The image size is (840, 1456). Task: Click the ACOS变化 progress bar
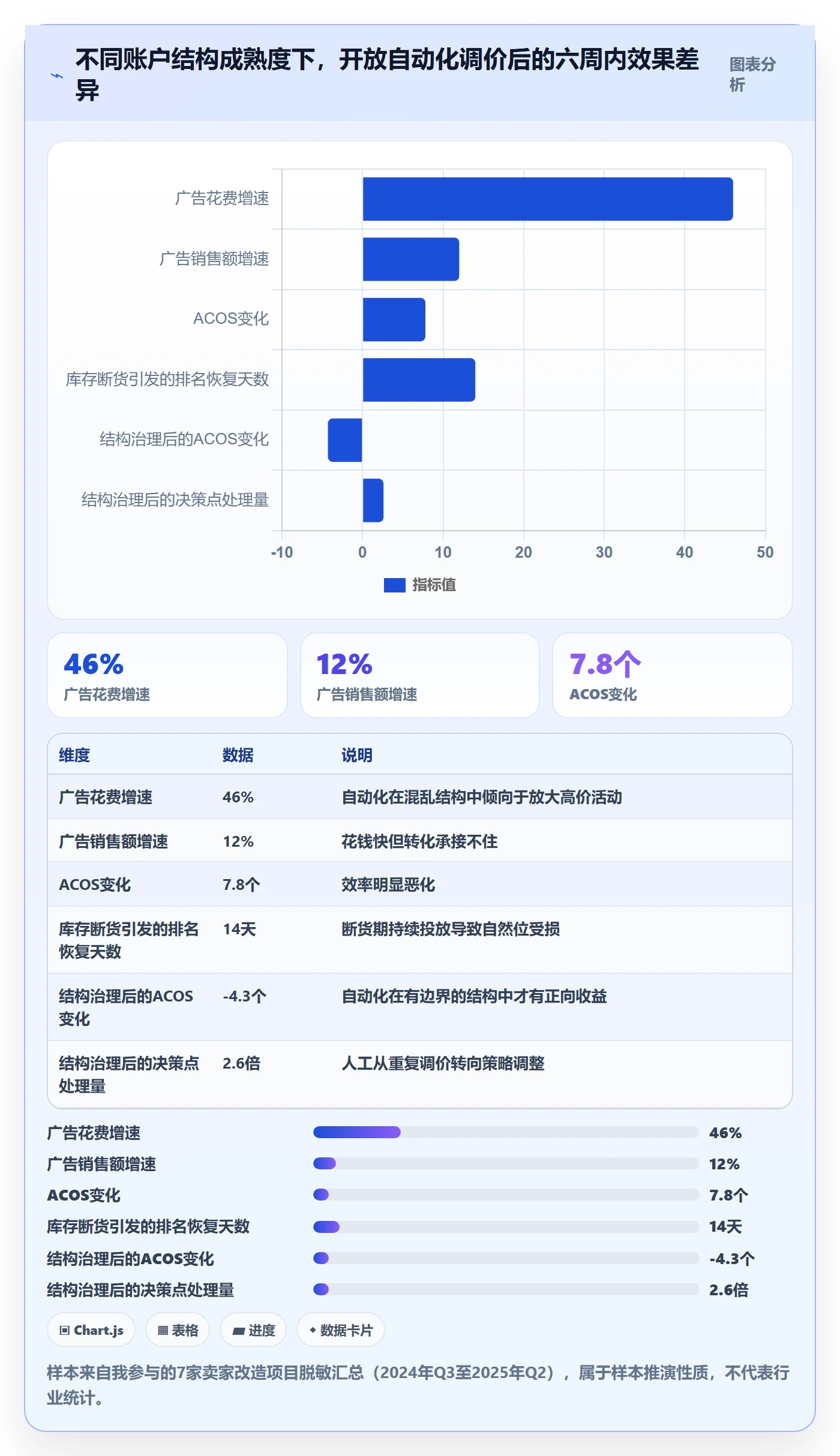tap(506, 1195)
